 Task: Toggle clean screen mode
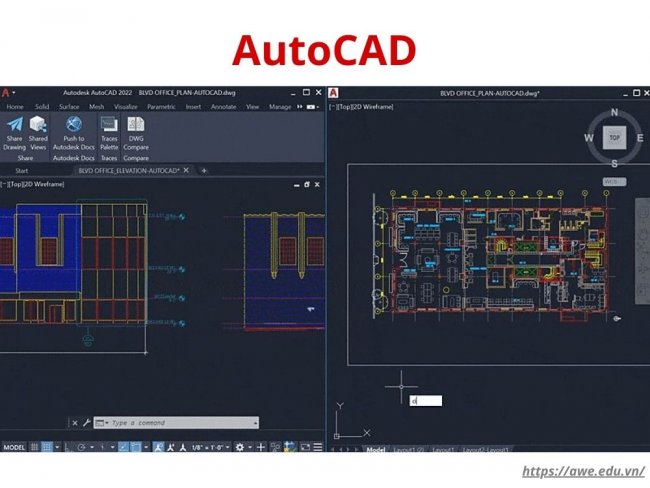305,447
